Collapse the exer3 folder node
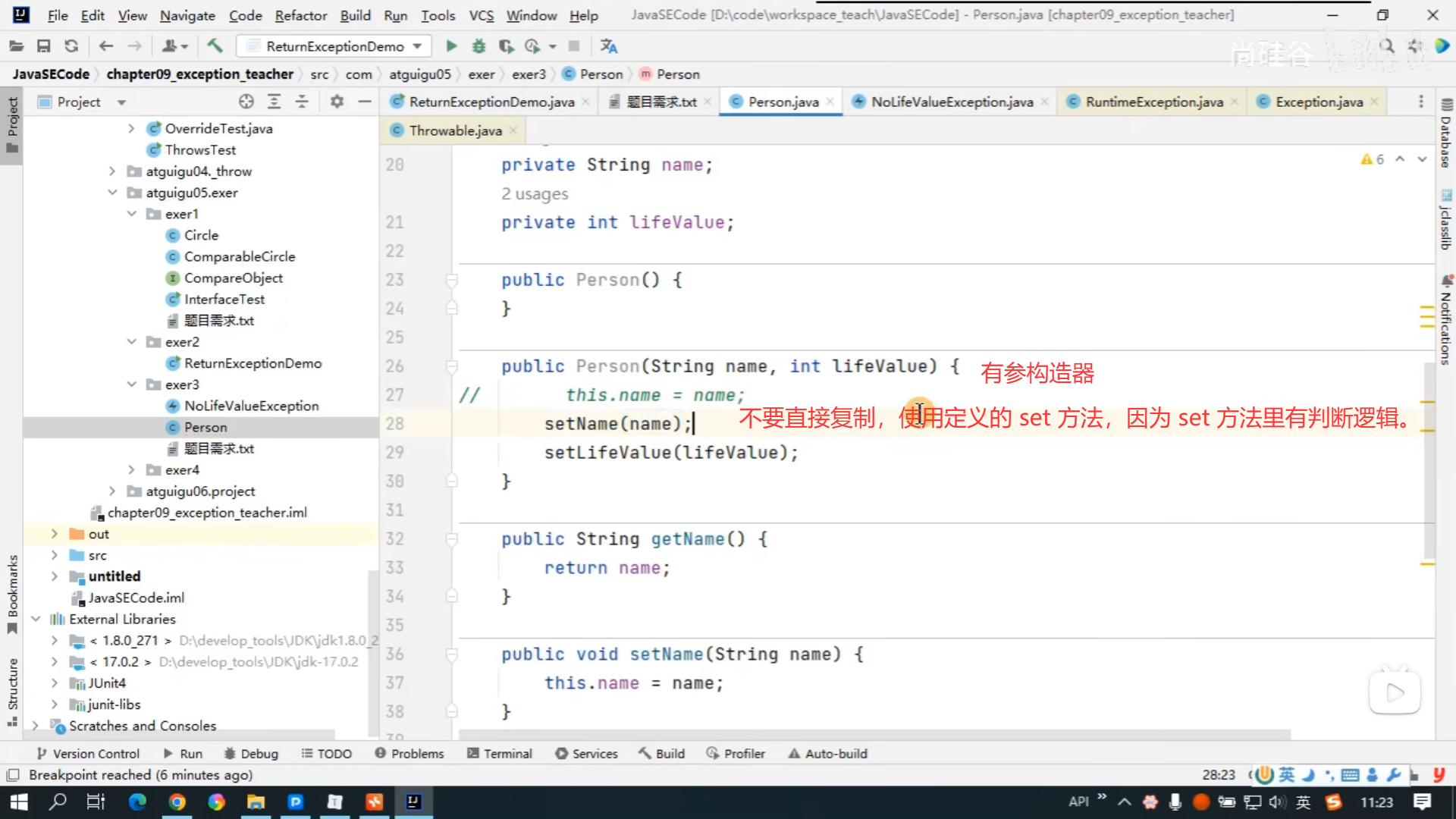 (x=131, y=384)
